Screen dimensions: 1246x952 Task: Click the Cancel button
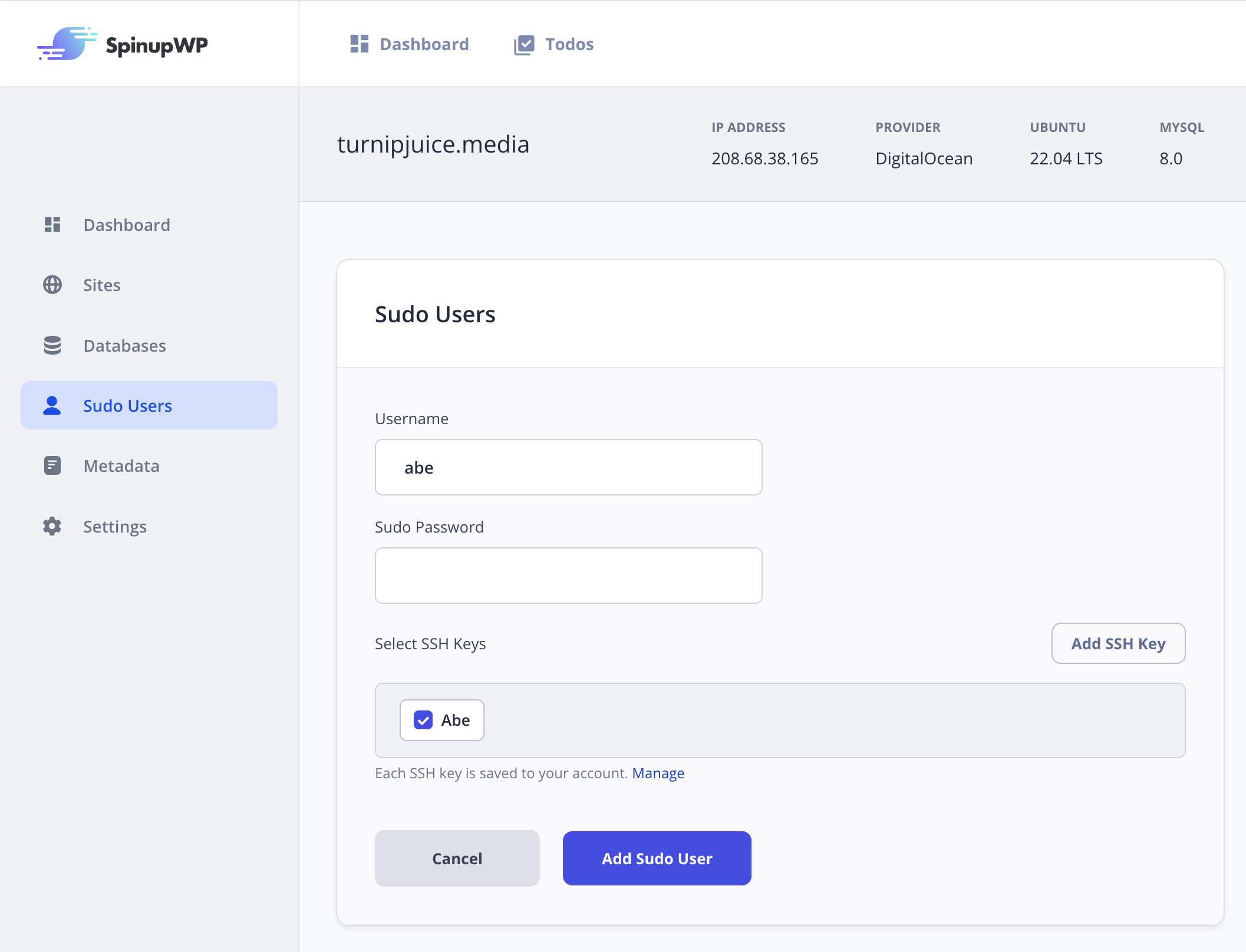(457, 858)
